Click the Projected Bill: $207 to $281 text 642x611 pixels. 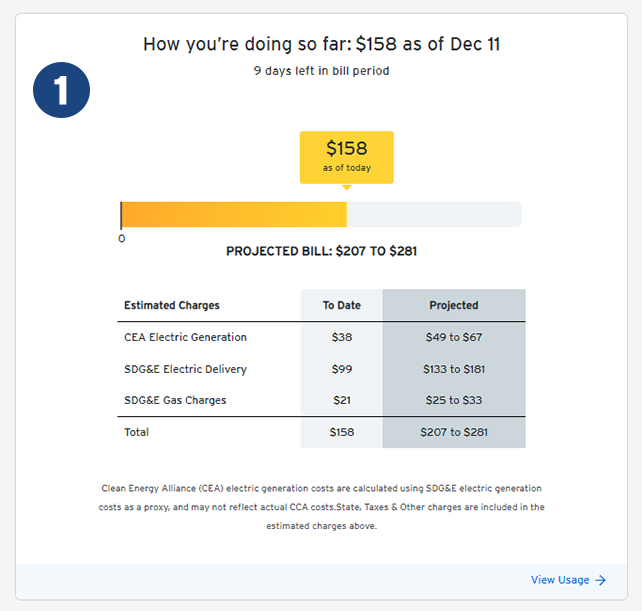321,251
